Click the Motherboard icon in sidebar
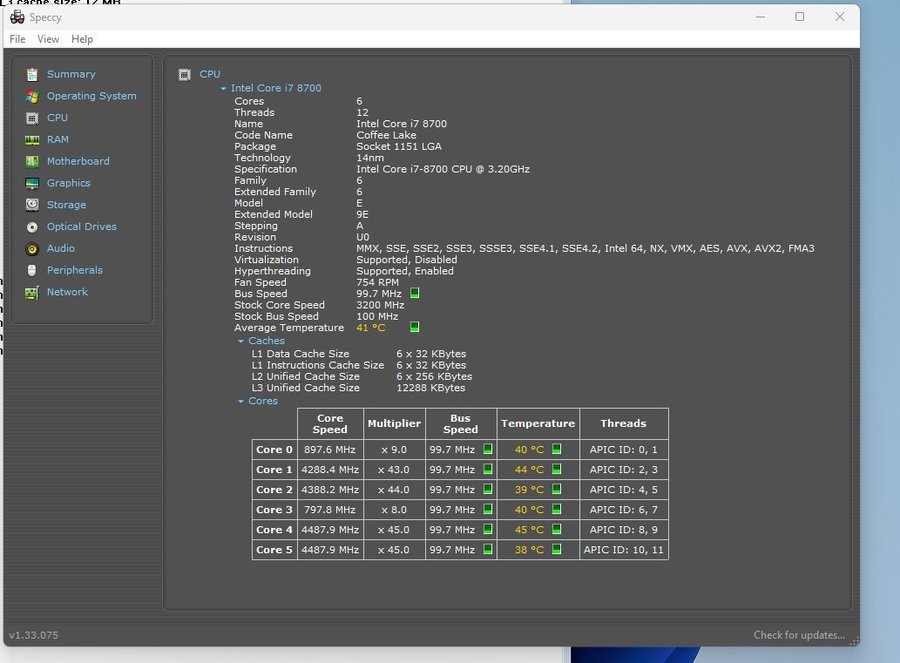This screenshot has height=663, width=900. (32, 161)
